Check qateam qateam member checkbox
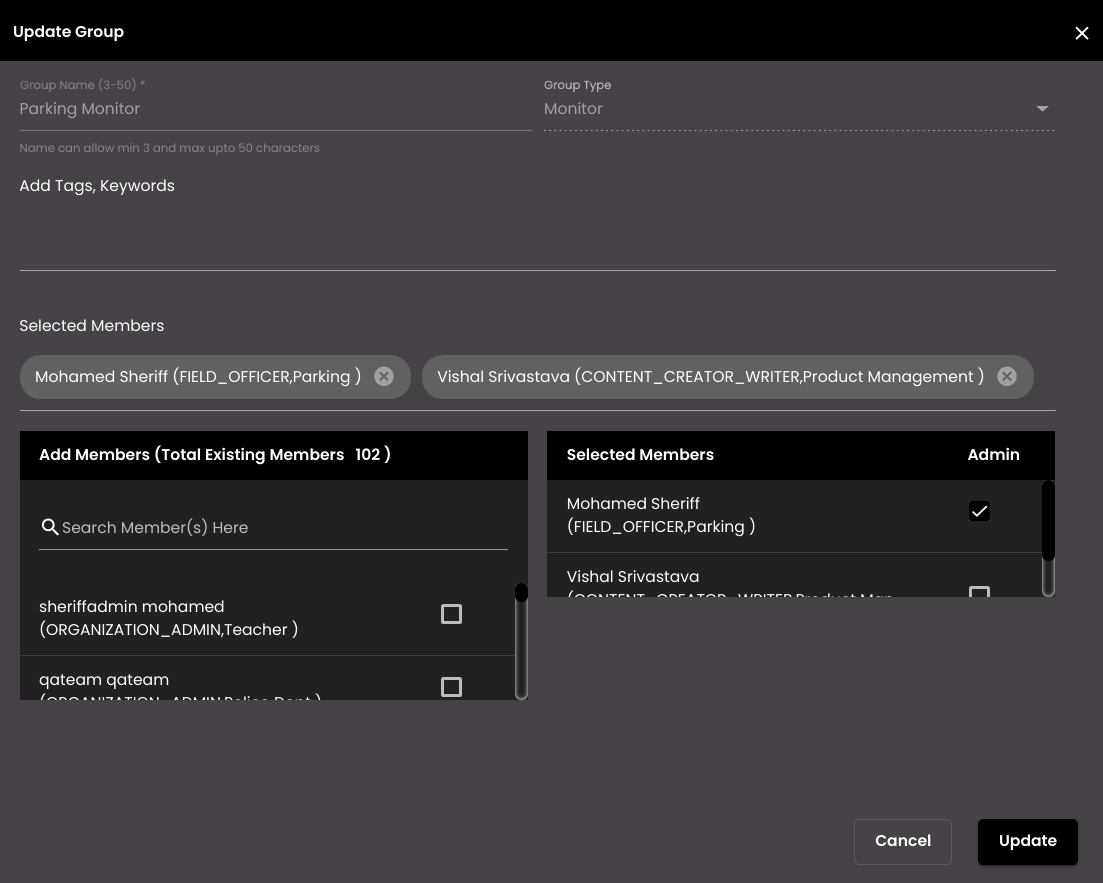Image resolution: width=1103 pixels, height=883 pixels. coord(451,687)
